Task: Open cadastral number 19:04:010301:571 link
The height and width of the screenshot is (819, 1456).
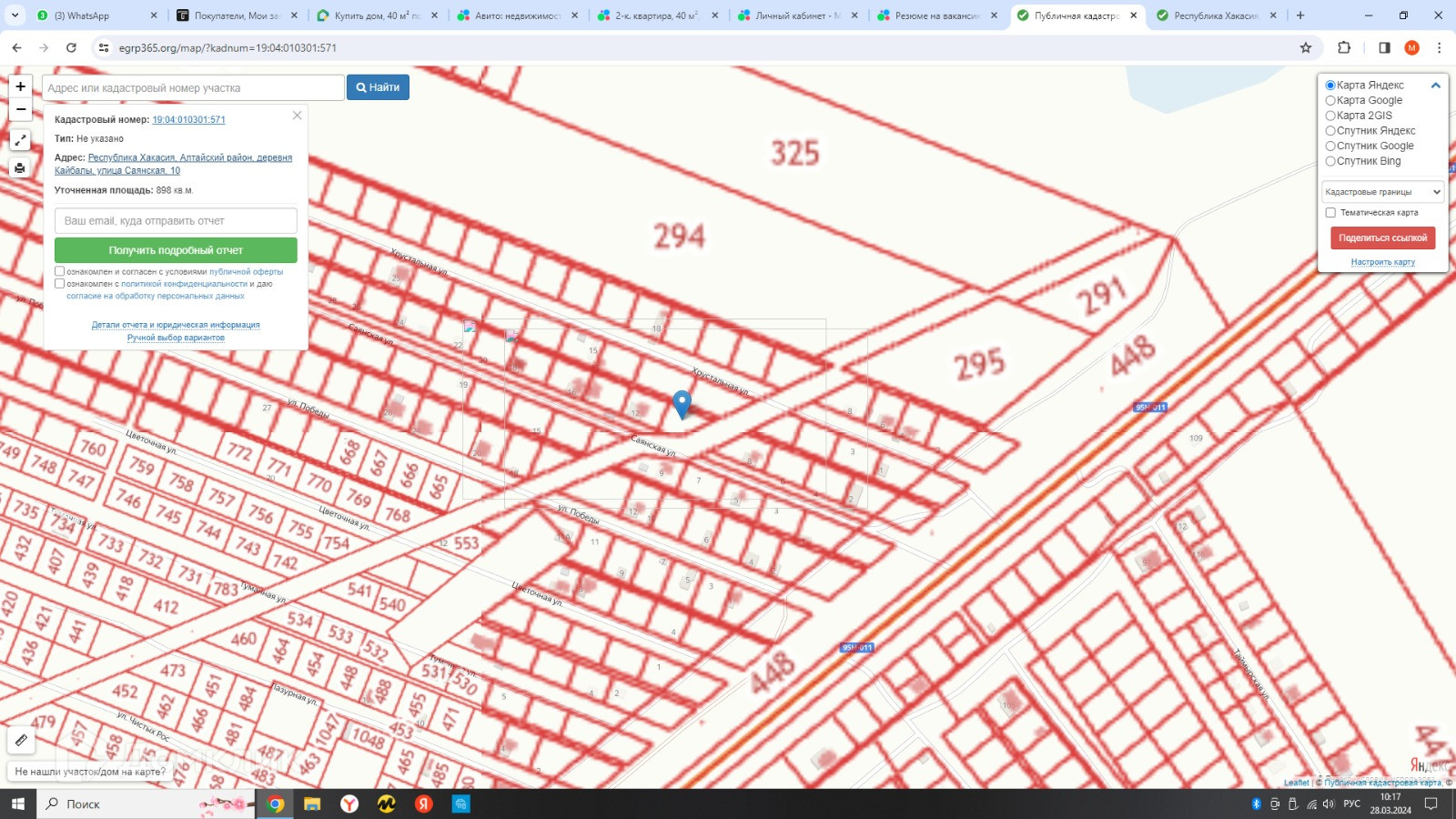Action: 188,120
